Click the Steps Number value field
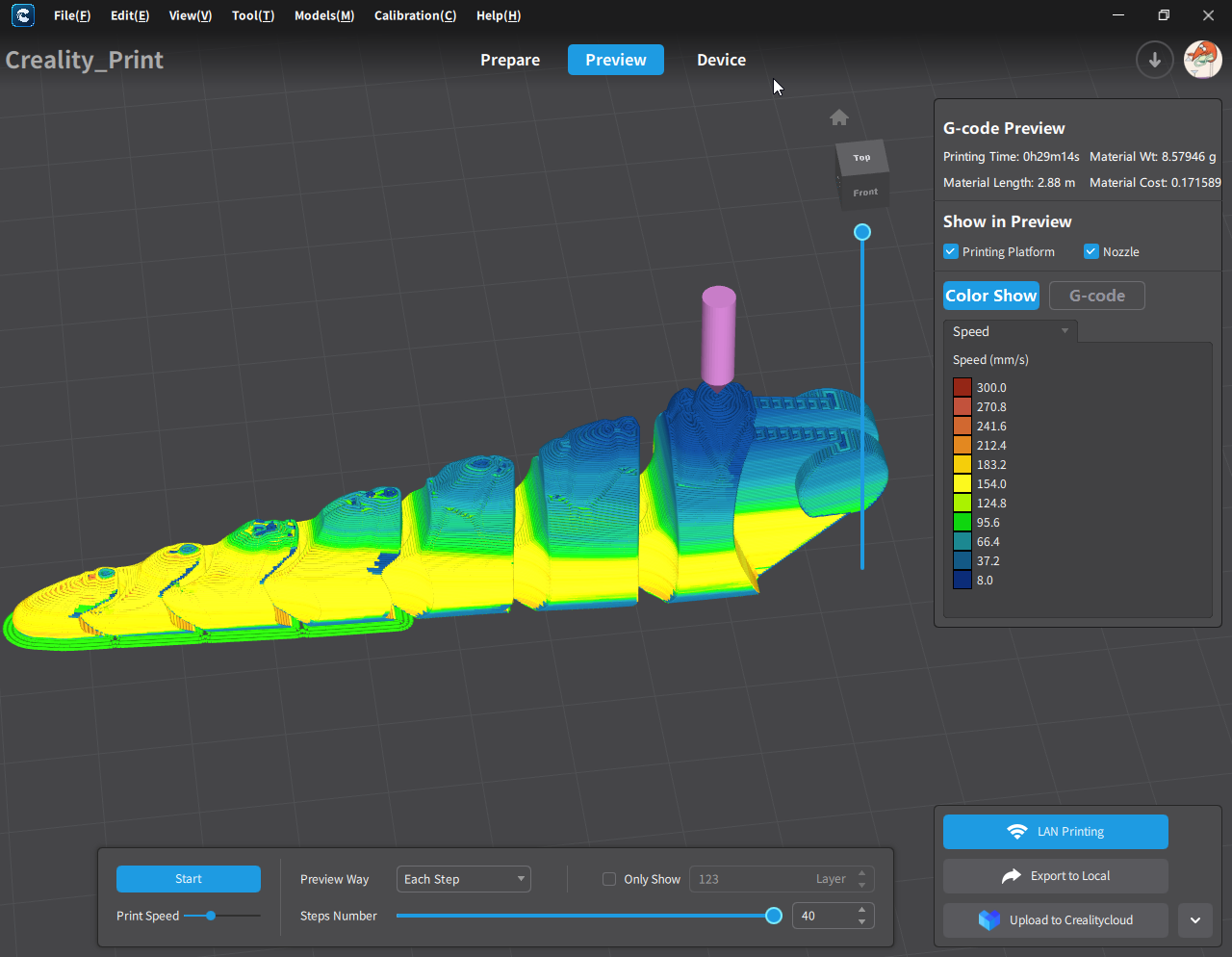 (x=823, y=916)
